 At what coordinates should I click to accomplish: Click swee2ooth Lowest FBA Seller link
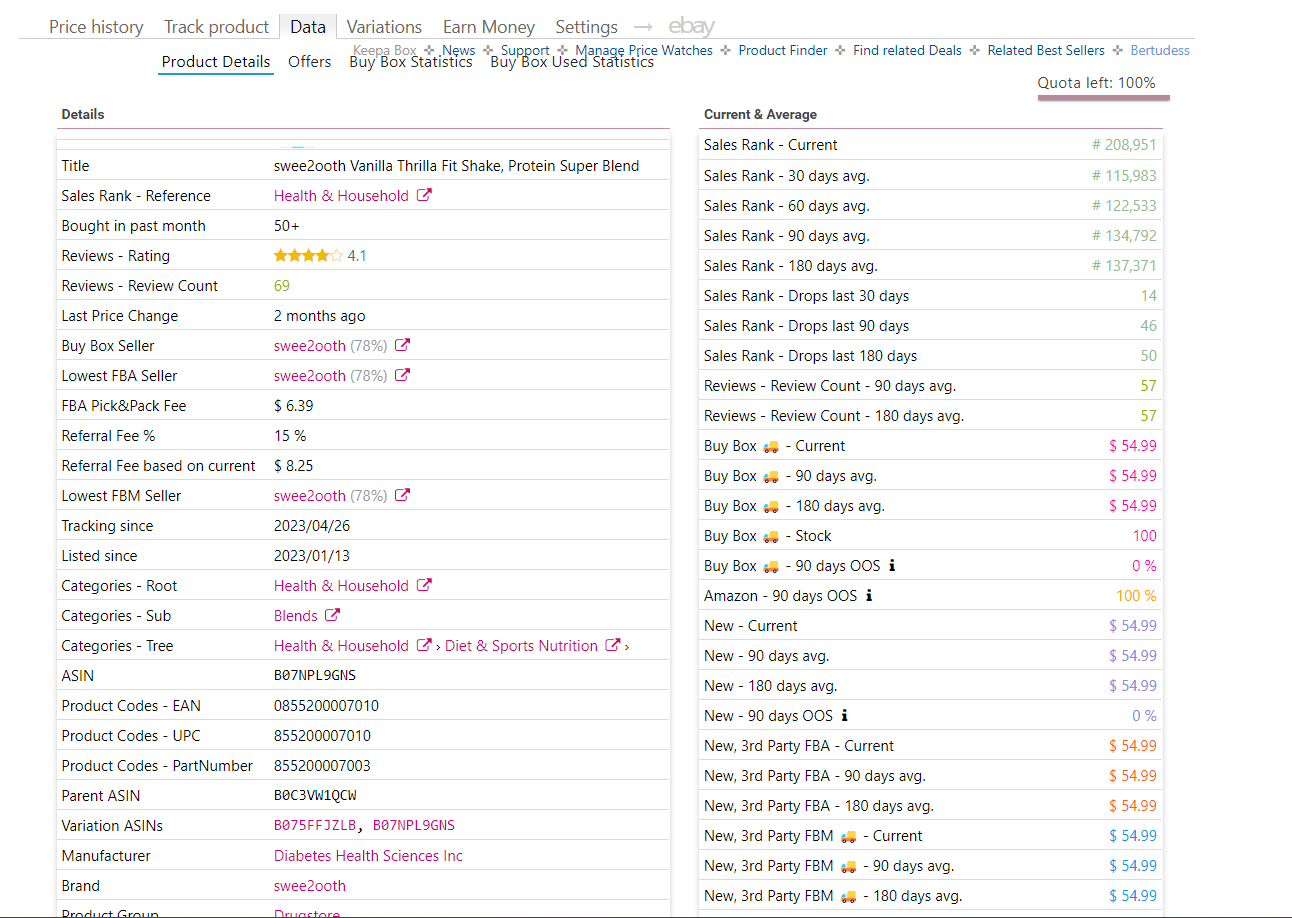pos(310,376)
